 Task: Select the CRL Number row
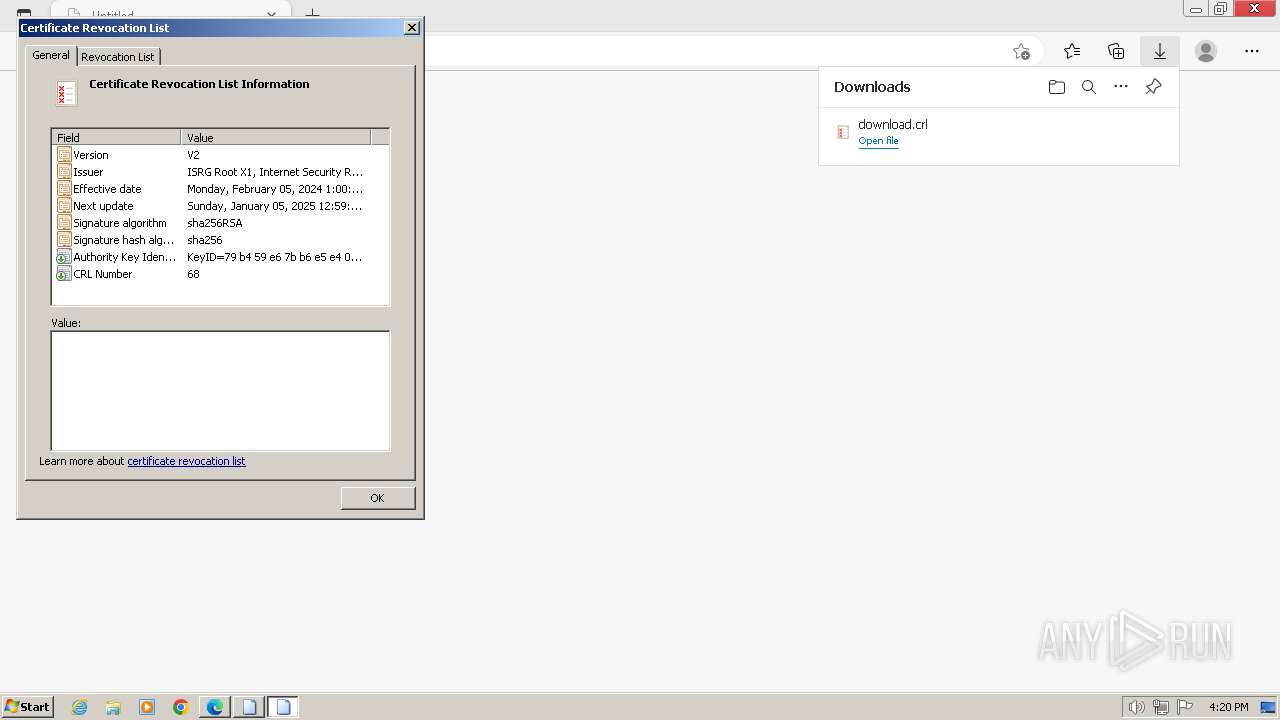220,274
